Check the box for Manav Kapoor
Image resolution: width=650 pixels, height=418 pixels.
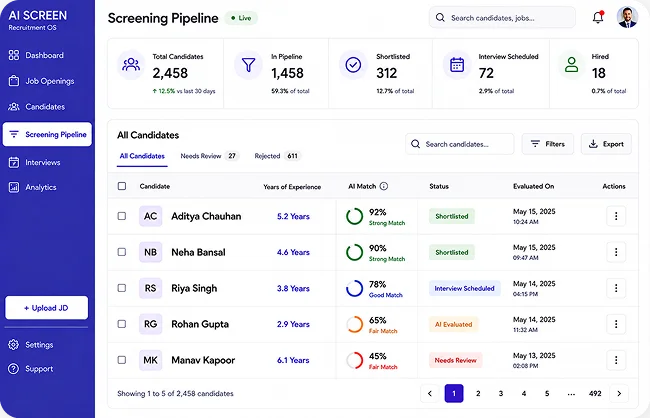122,360
